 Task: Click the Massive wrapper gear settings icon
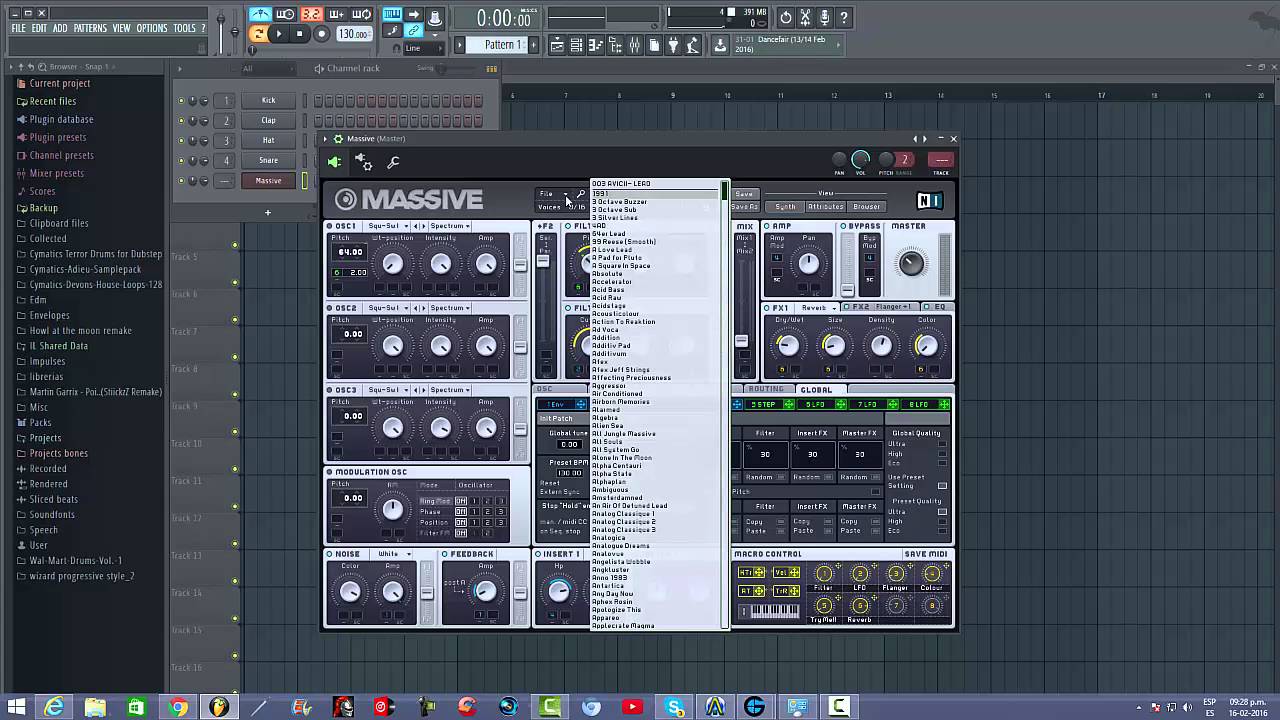tap(364, 162)
